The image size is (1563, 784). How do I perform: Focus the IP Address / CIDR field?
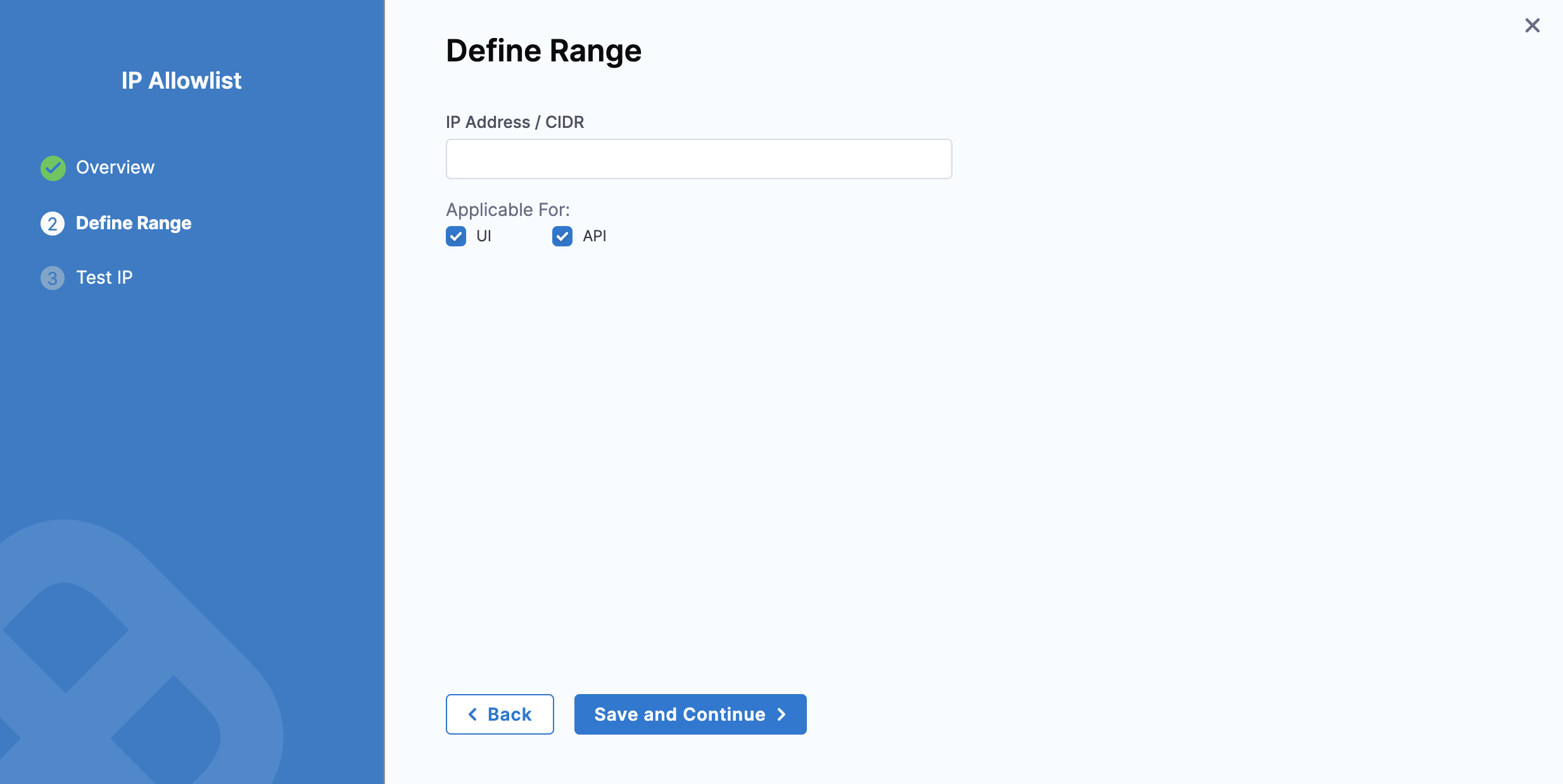point(699,159)
